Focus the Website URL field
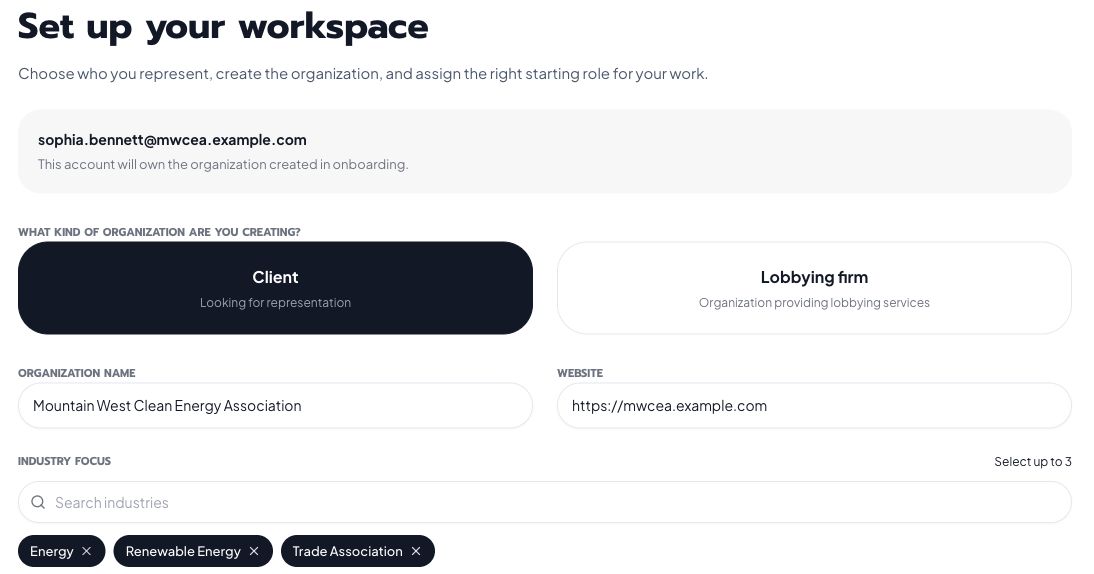The image size is (1094, 574). (814, 406)
